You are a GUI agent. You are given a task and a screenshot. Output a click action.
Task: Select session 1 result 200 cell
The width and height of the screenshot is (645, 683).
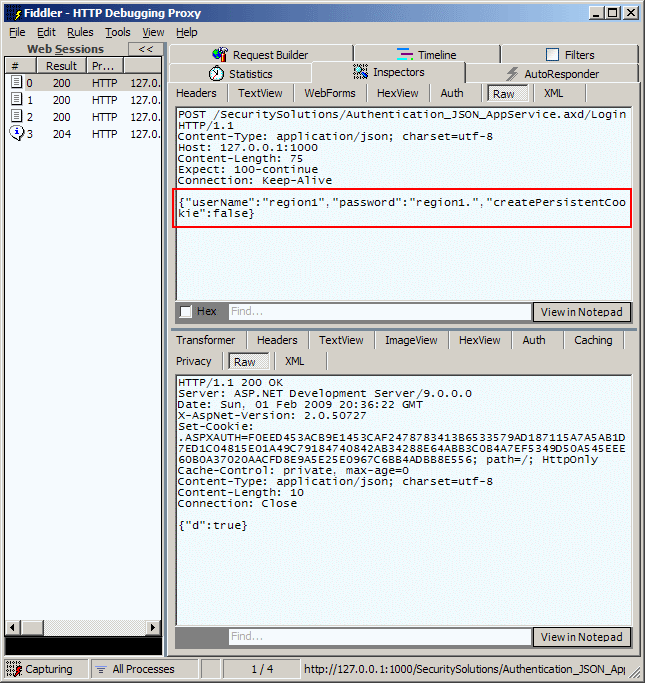coord(61,100)
